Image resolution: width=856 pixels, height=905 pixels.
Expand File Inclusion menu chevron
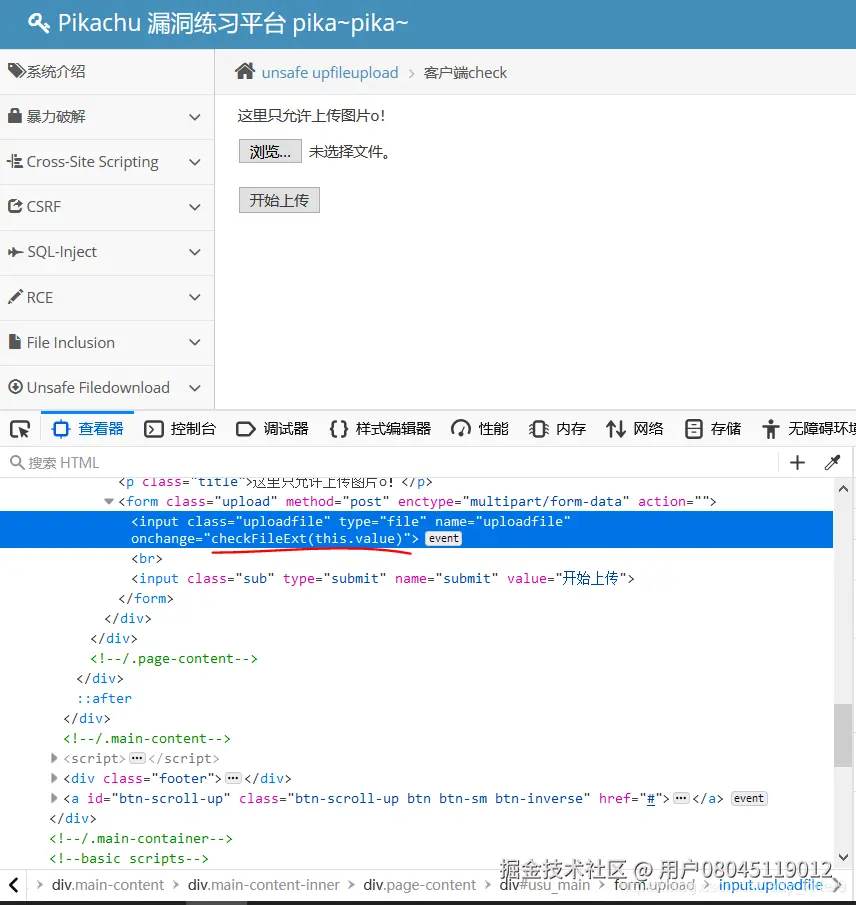click(195, 342)
